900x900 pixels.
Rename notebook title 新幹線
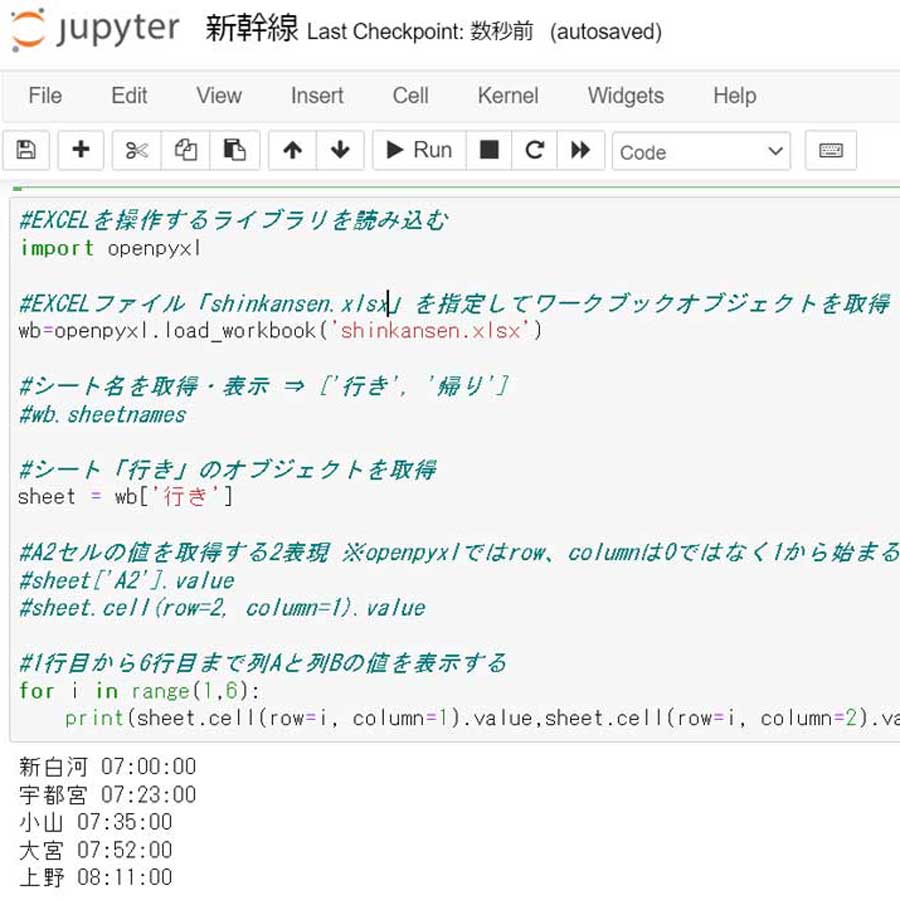coord(252,29)
